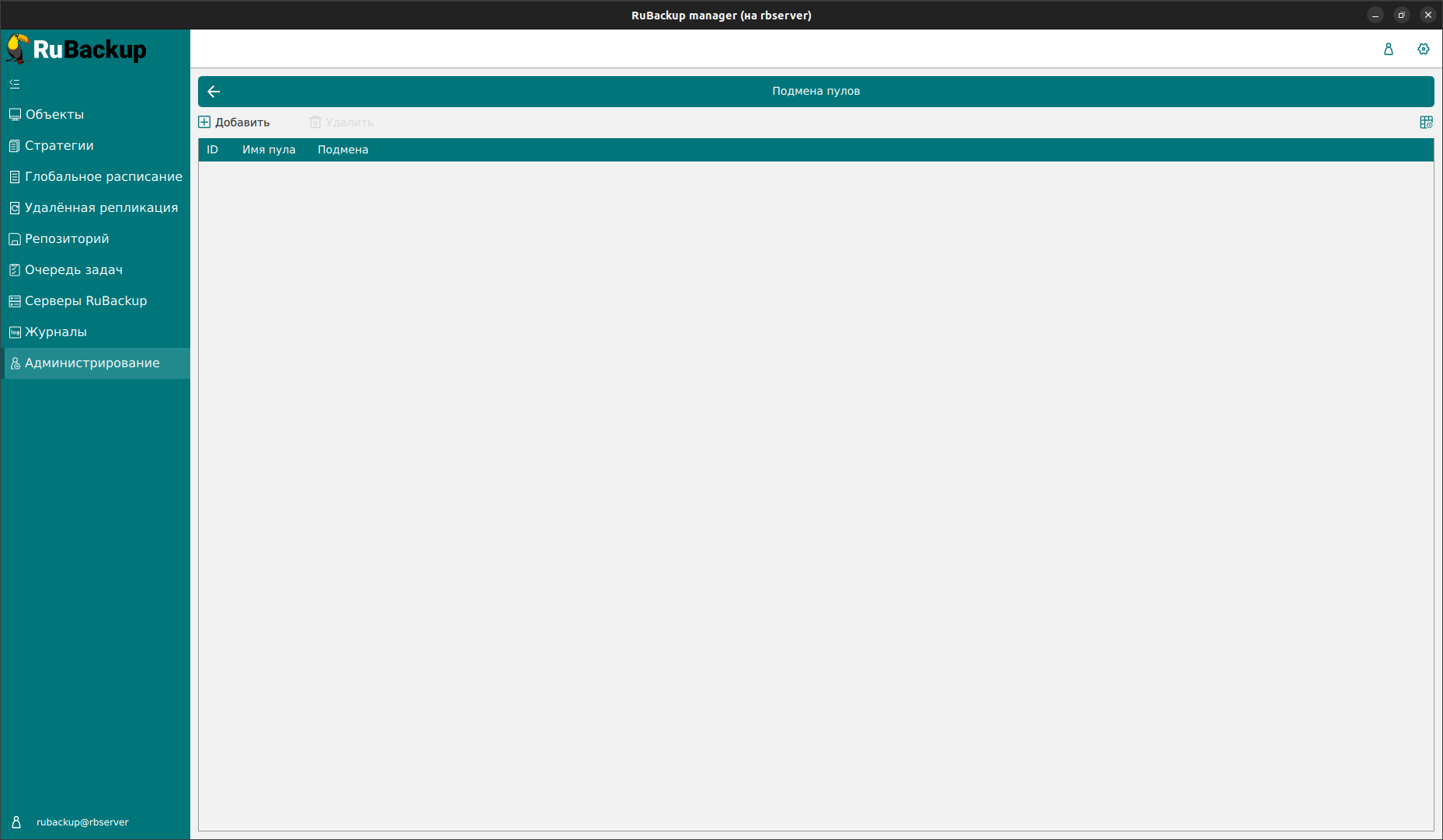Sort by ID column header

tap(212, 150)
